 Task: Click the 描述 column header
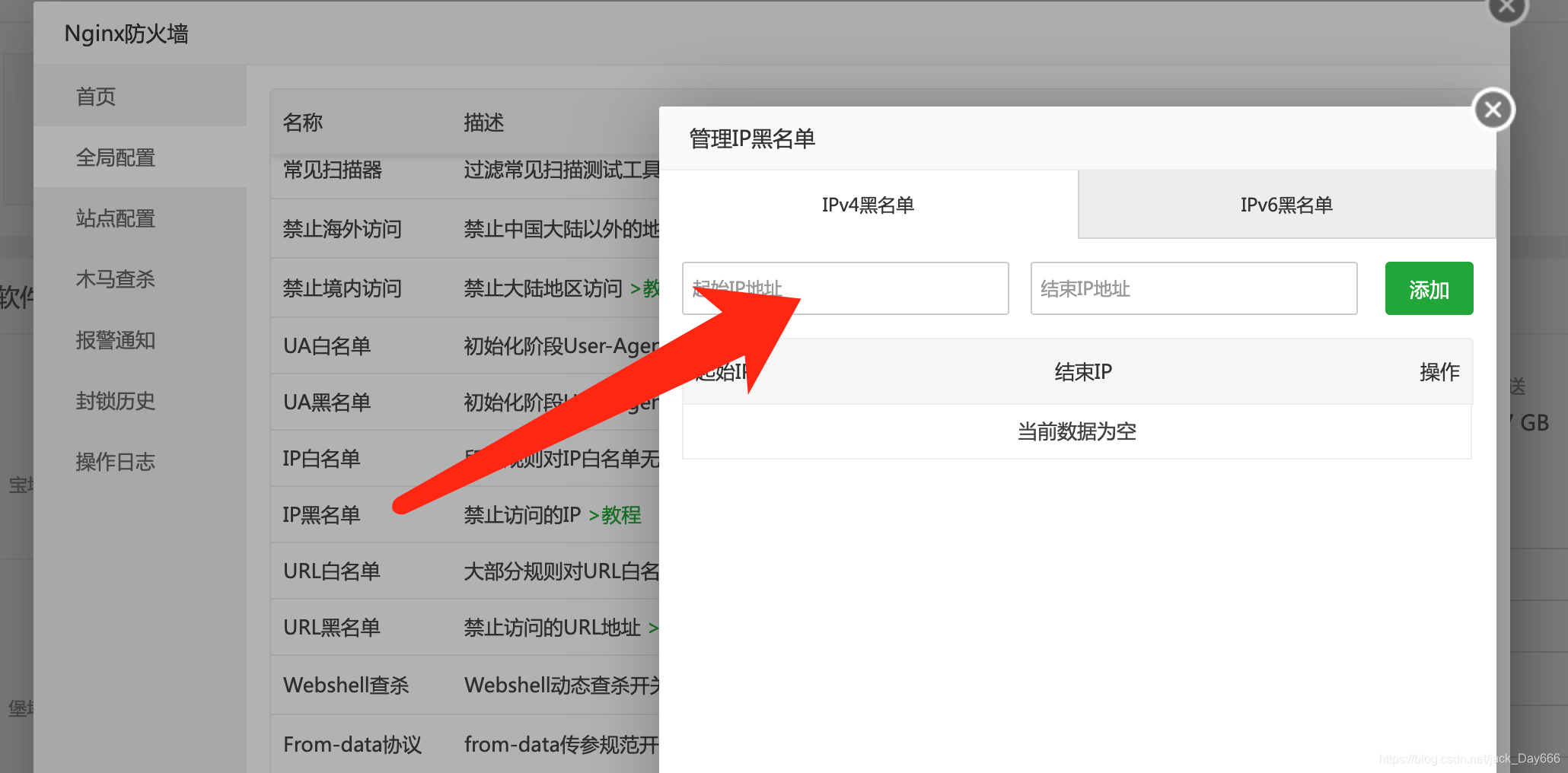point(484,122)
